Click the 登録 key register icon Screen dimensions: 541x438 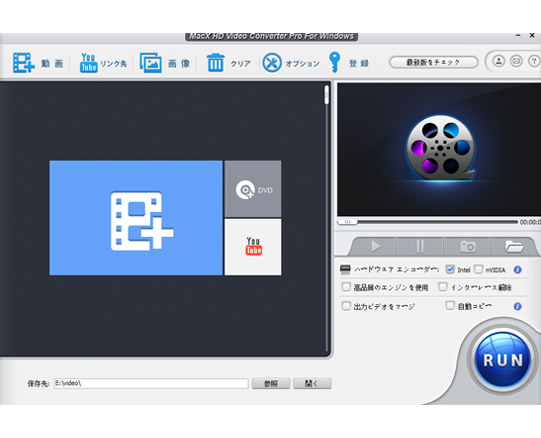(334, 62)
